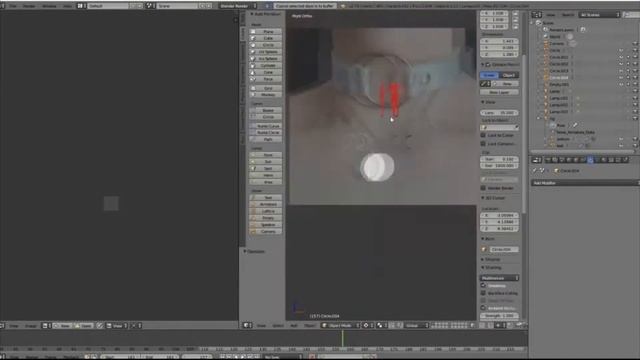Toggle the Backface Culling checkbox
The height and width of the screenshot is (360, 640).
tap(483, 293)
